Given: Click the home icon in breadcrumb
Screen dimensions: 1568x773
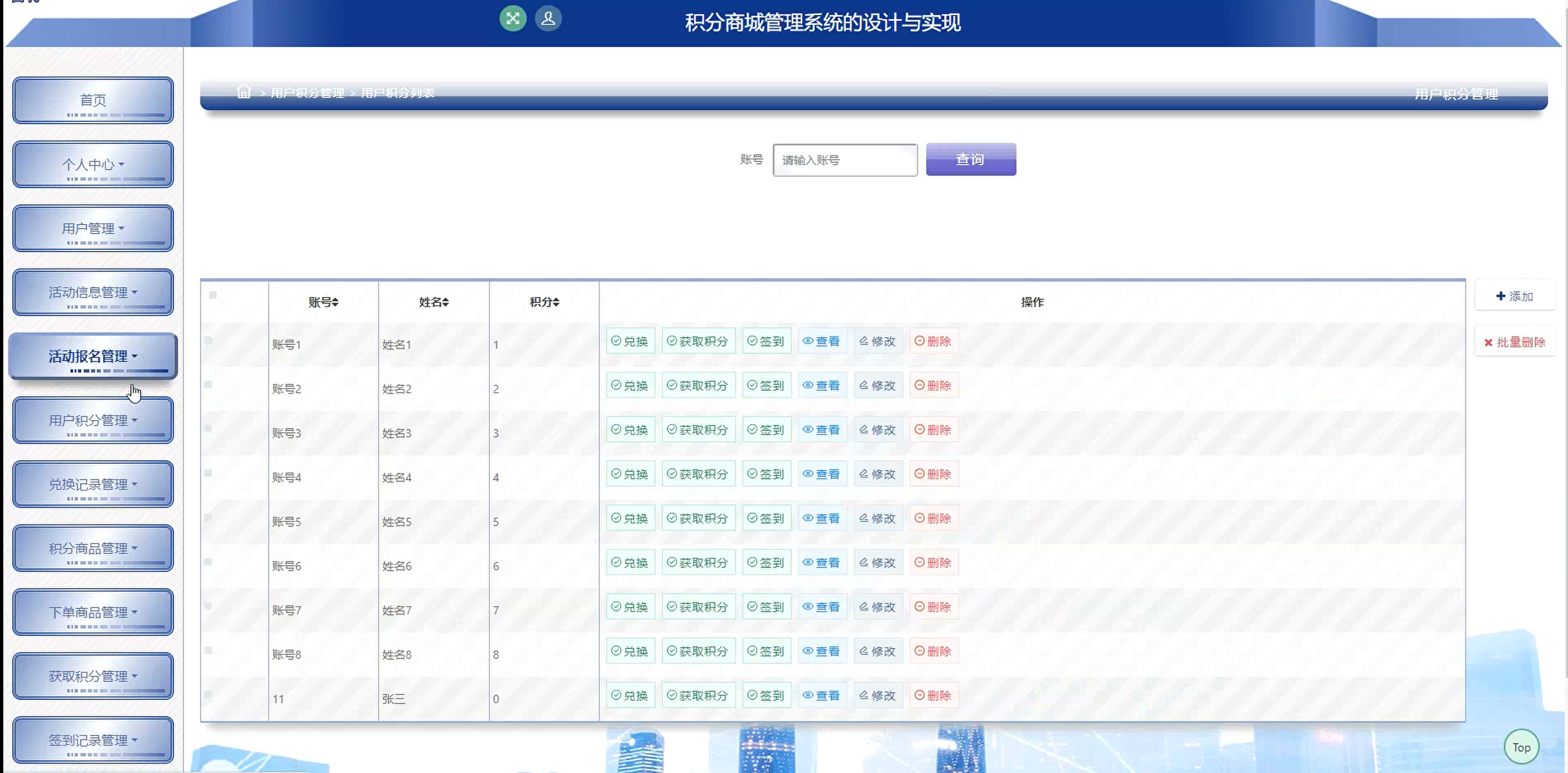Looking at the screenshot, I should (x=243, y=91).
